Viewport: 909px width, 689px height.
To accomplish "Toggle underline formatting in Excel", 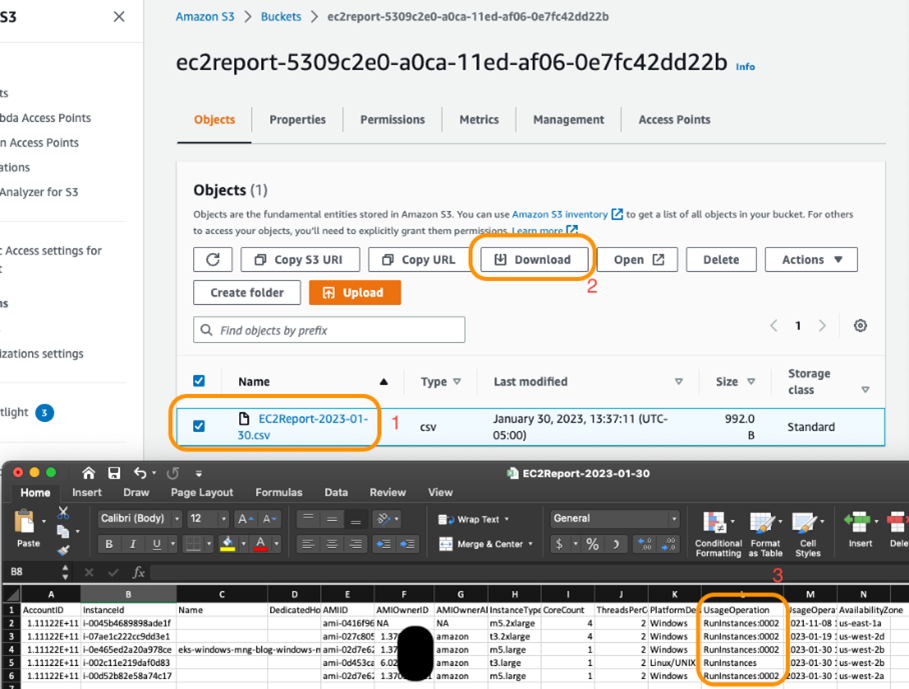I will pyautogui.click(x=156, y=543).
